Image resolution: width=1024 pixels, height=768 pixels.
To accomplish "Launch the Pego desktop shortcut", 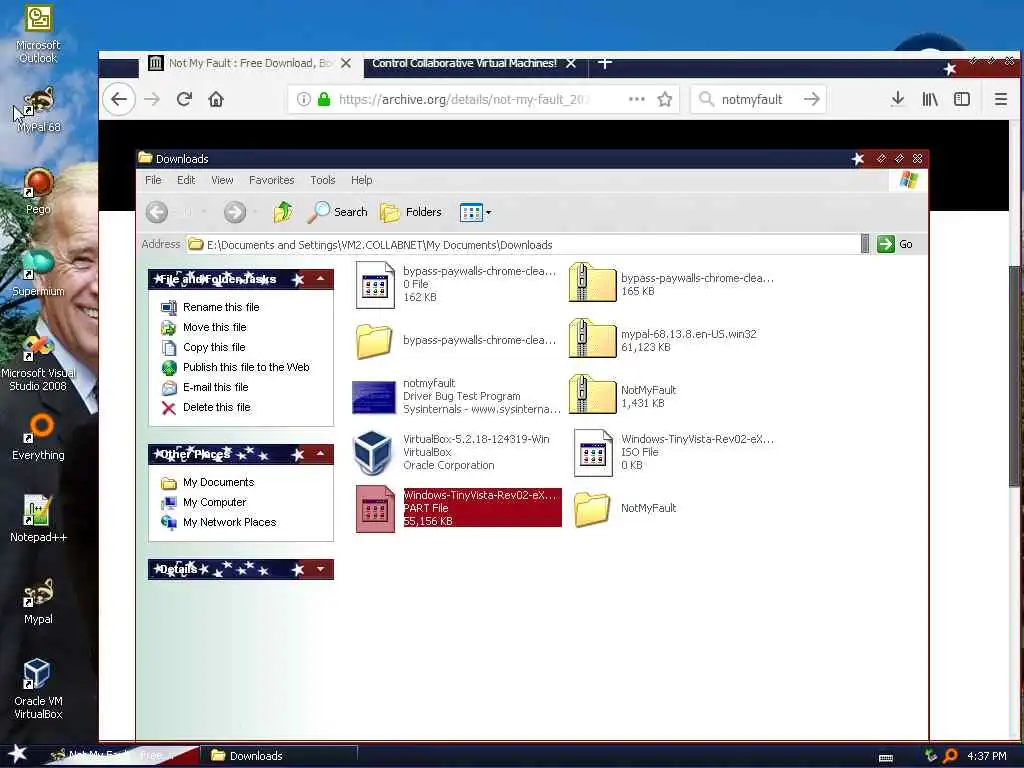I will pos(38,191).
